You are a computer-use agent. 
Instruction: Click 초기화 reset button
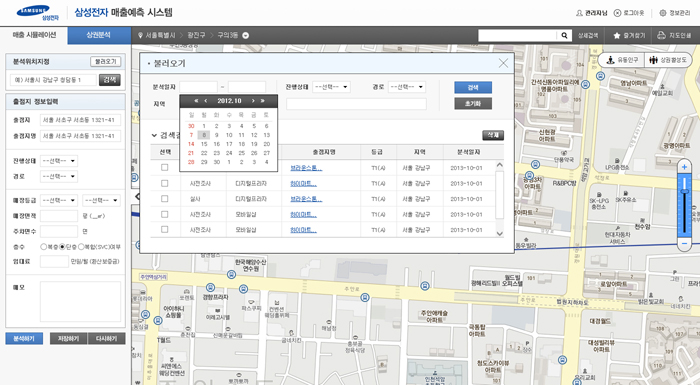473,104
